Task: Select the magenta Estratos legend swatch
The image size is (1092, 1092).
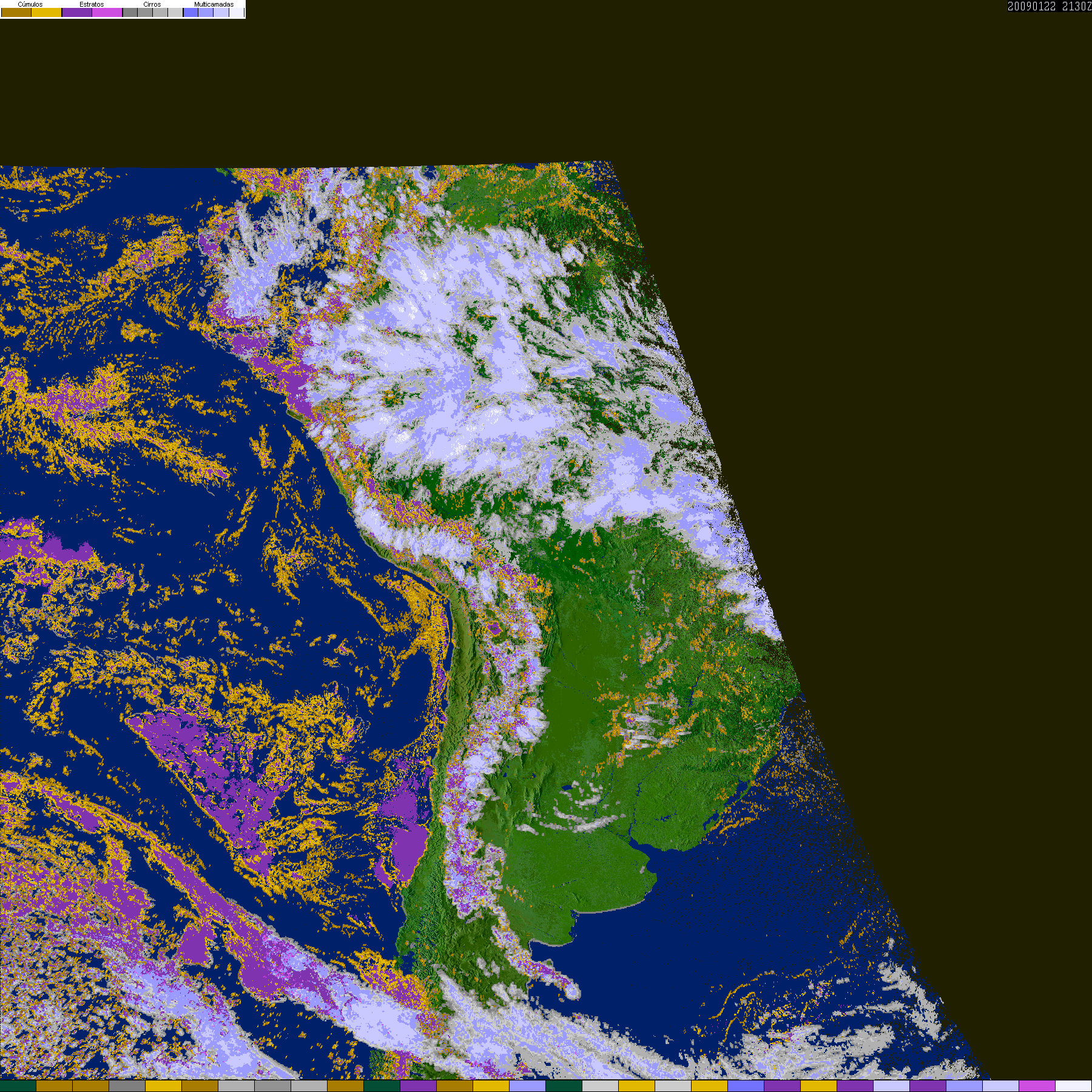Action: point(107,12)
